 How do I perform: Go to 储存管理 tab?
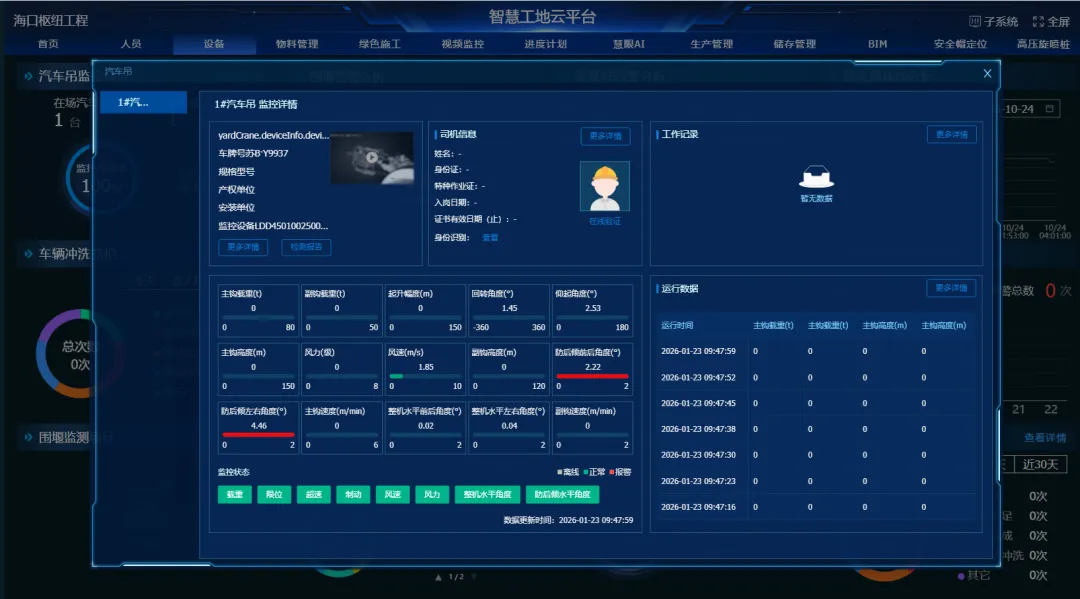click(x=794, y=43)
